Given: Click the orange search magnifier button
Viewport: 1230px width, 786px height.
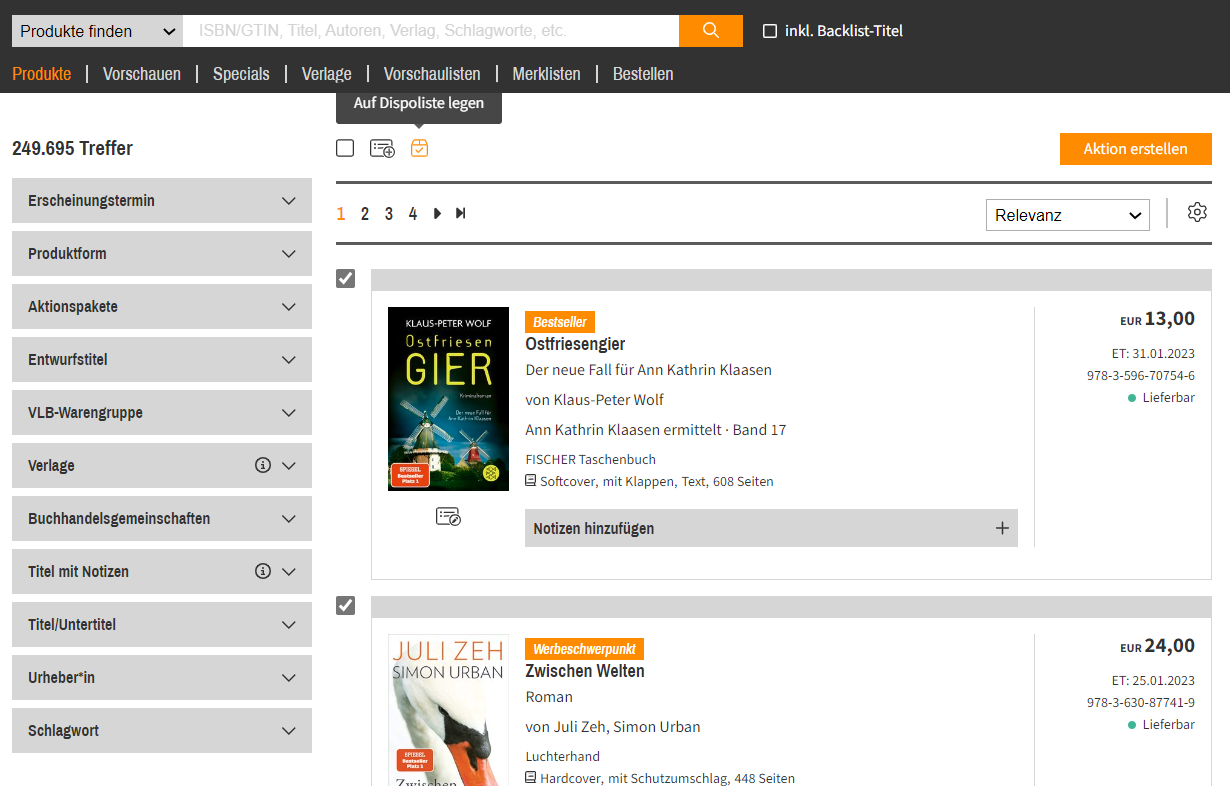Looking at the screenshot, I should click(710, 31).
